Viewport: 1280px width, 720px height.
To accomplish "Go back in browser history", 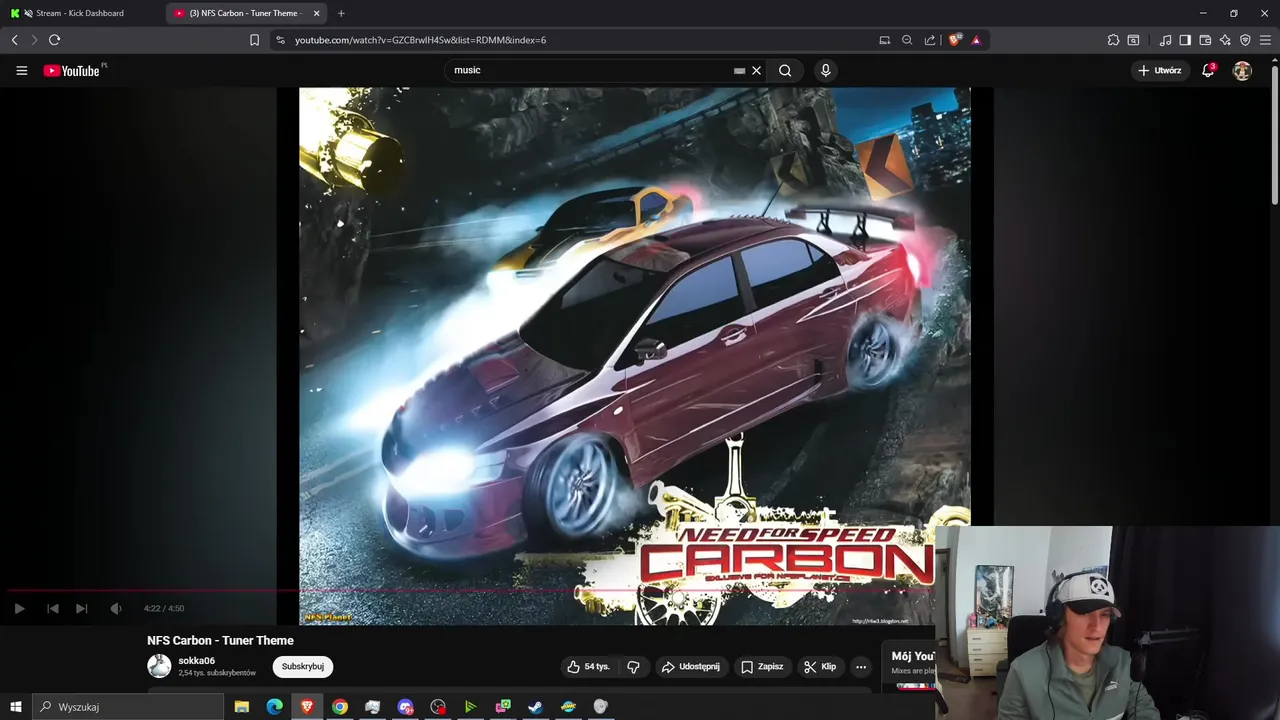I will pos(14,40).
